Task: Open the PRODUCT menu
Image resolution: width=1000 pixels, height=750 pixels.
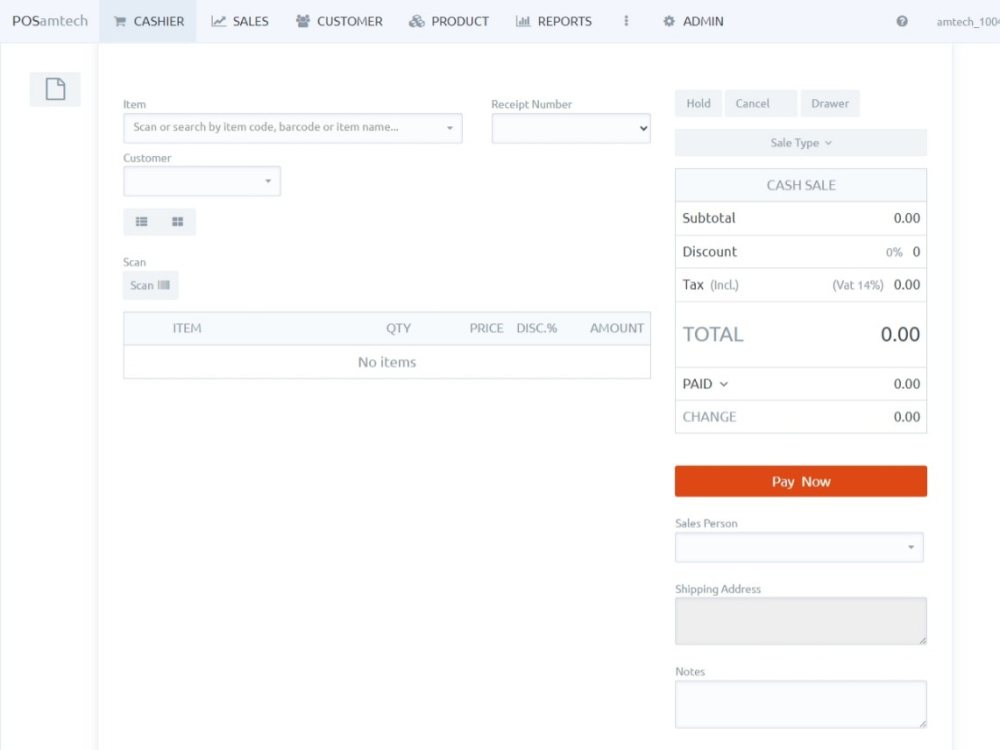Action: click(449, 21)
